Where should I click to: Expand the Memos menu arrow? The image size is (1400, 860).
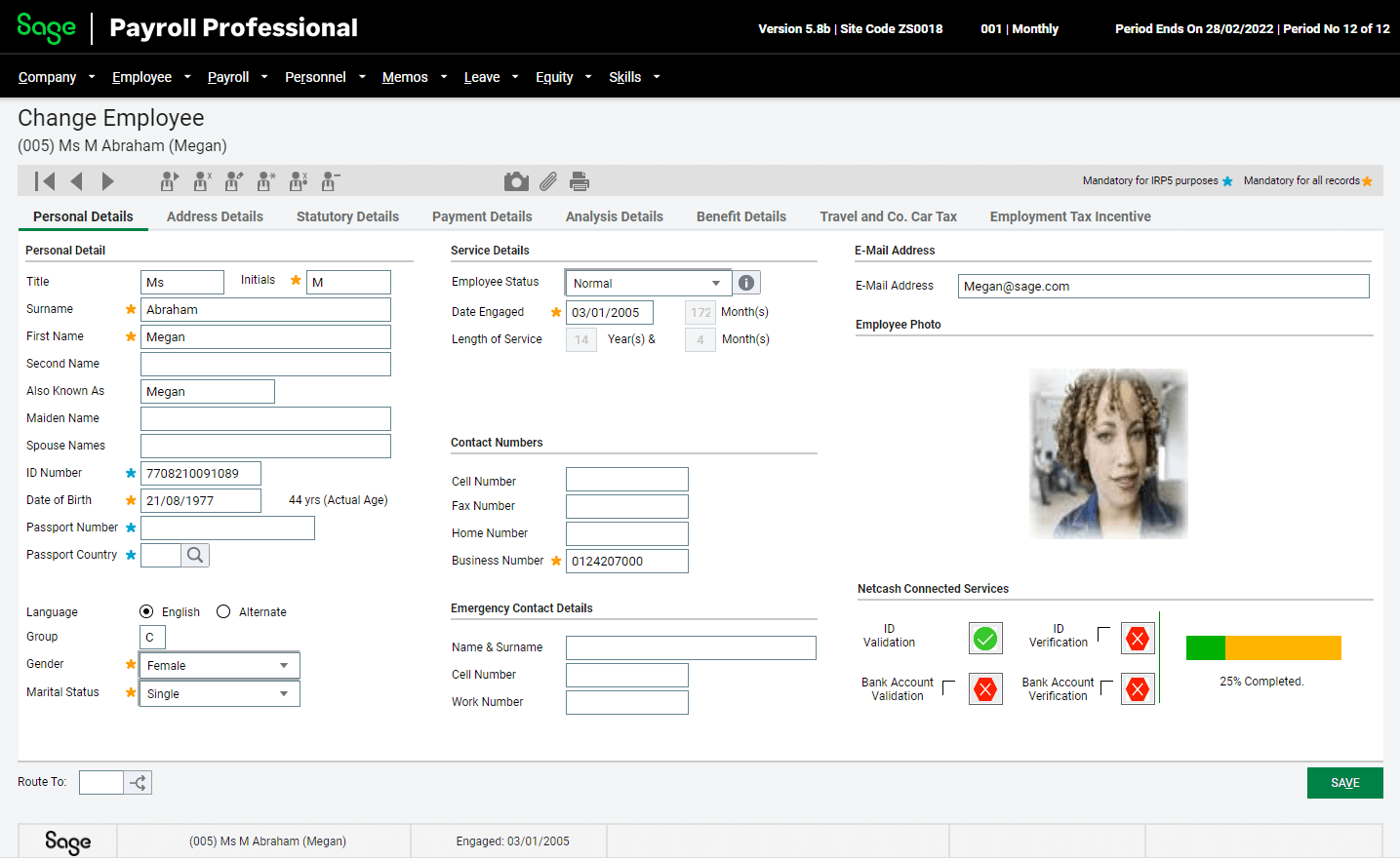point(444,77)
